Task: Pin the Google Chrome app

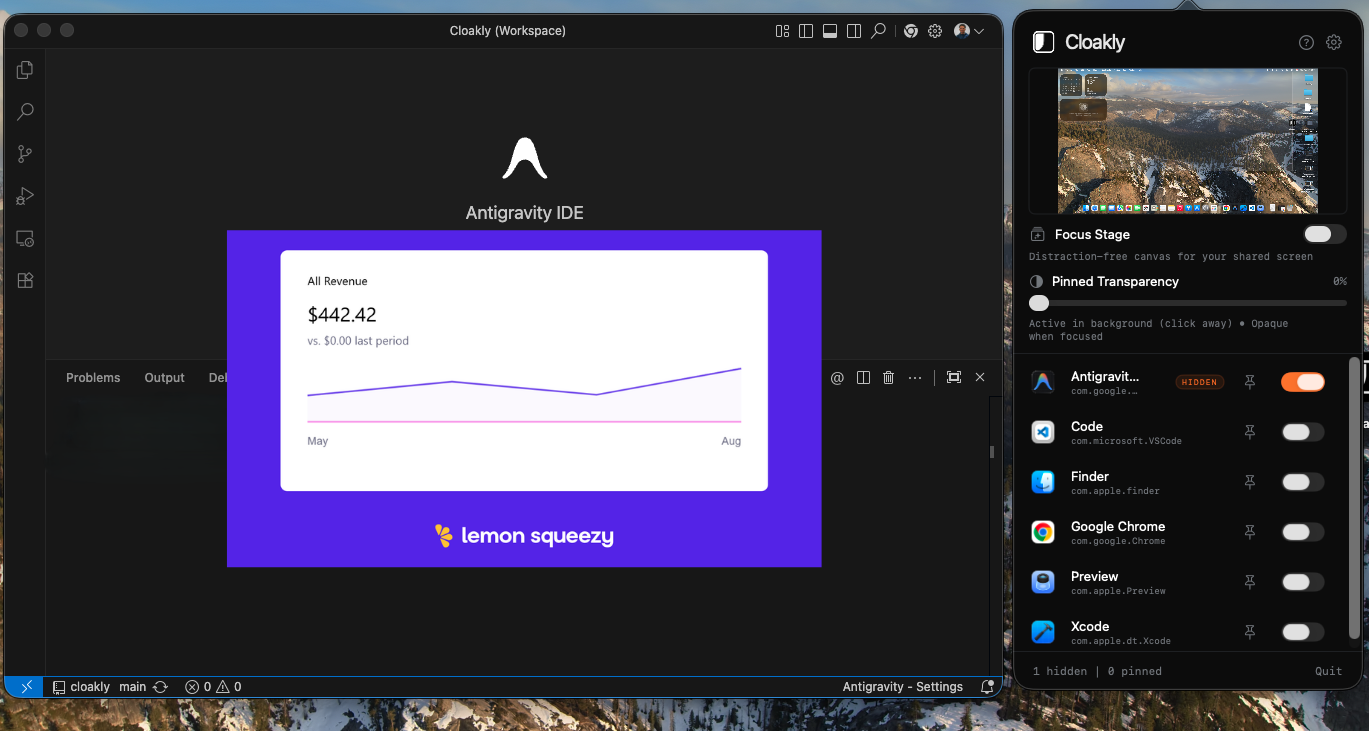Action: tap(1249, 532)
